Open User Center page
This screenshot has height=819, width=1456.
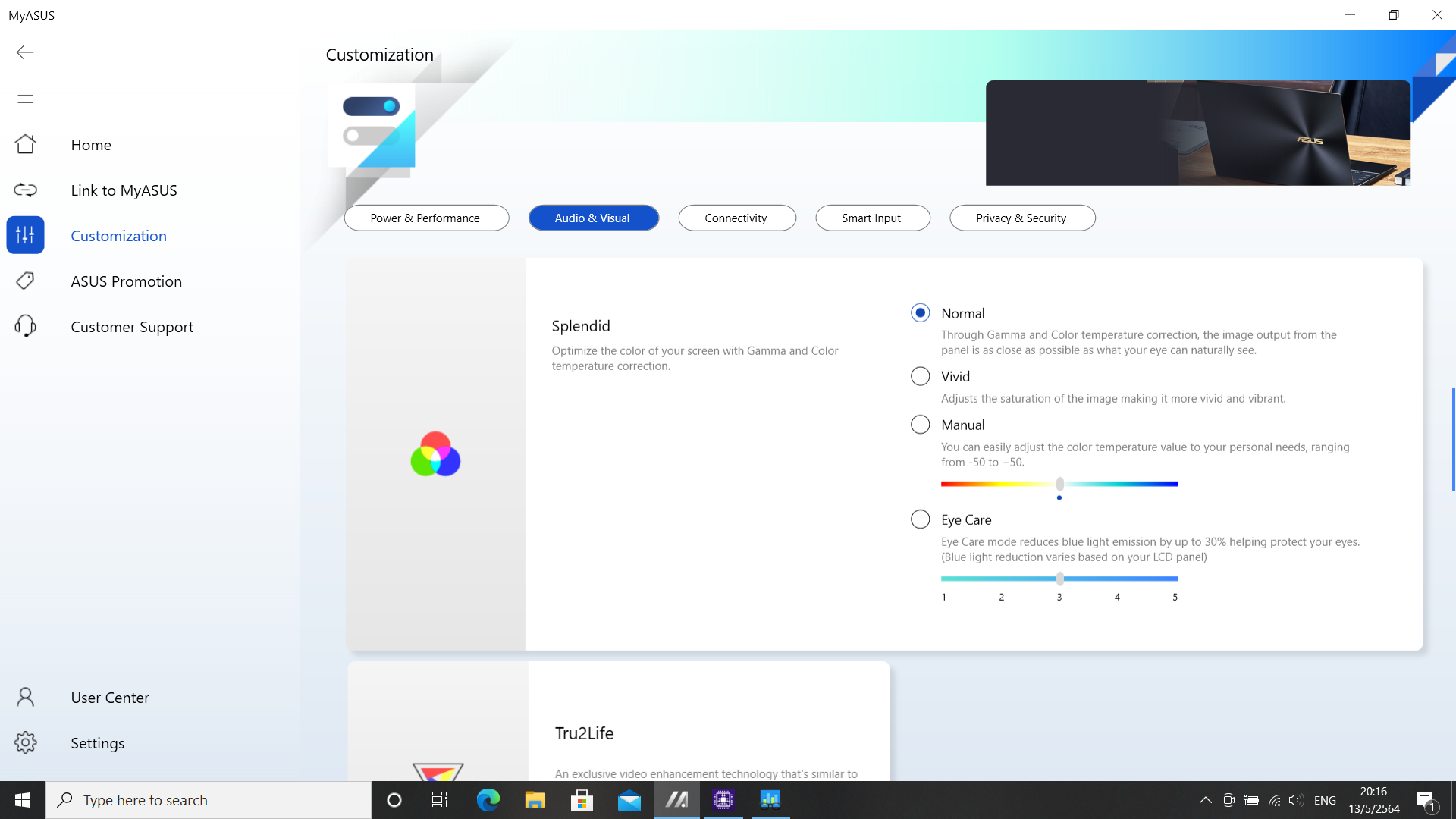(110, 697)
